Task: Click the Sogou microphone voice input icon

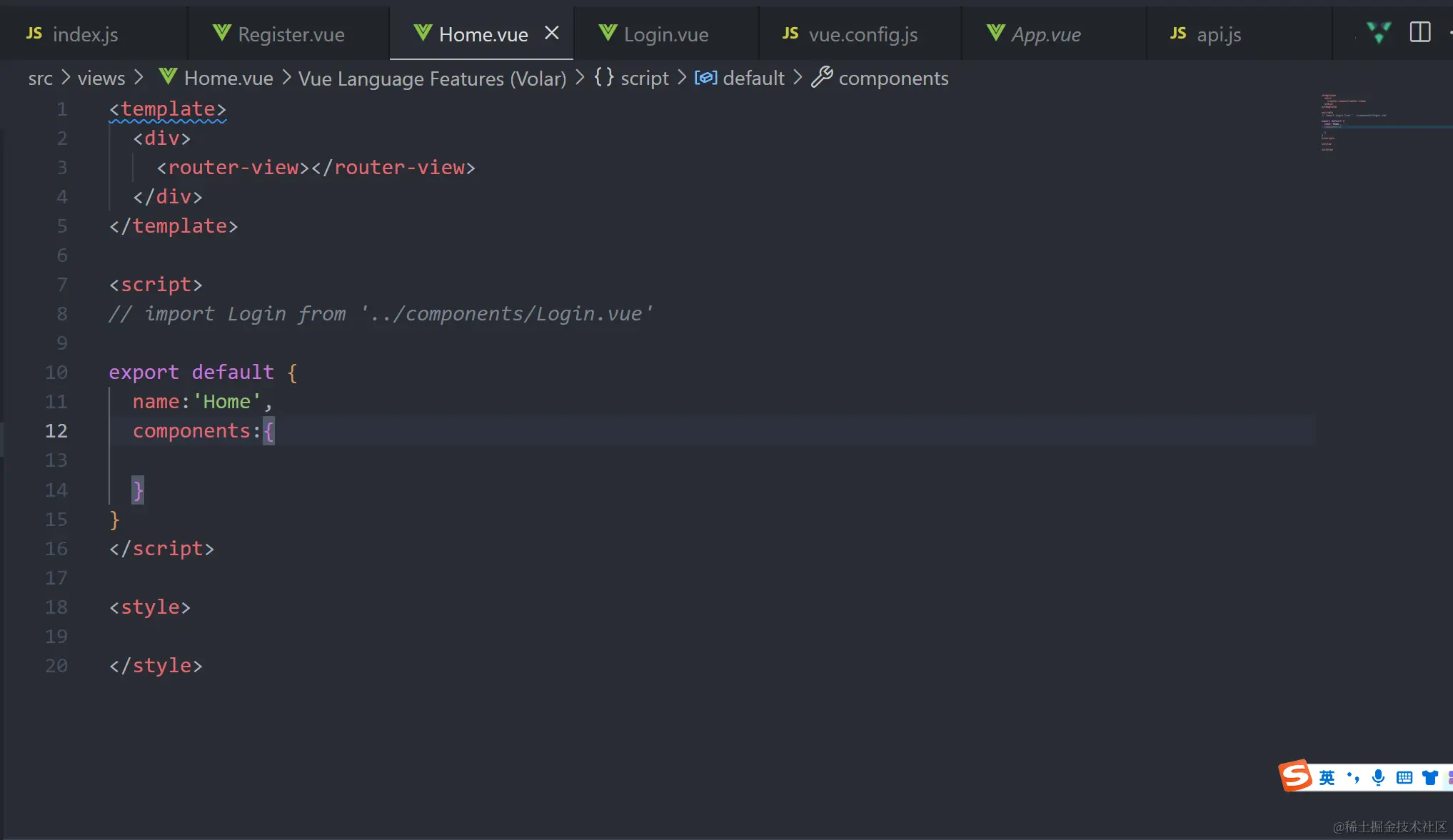Action: click(1378, 777)
